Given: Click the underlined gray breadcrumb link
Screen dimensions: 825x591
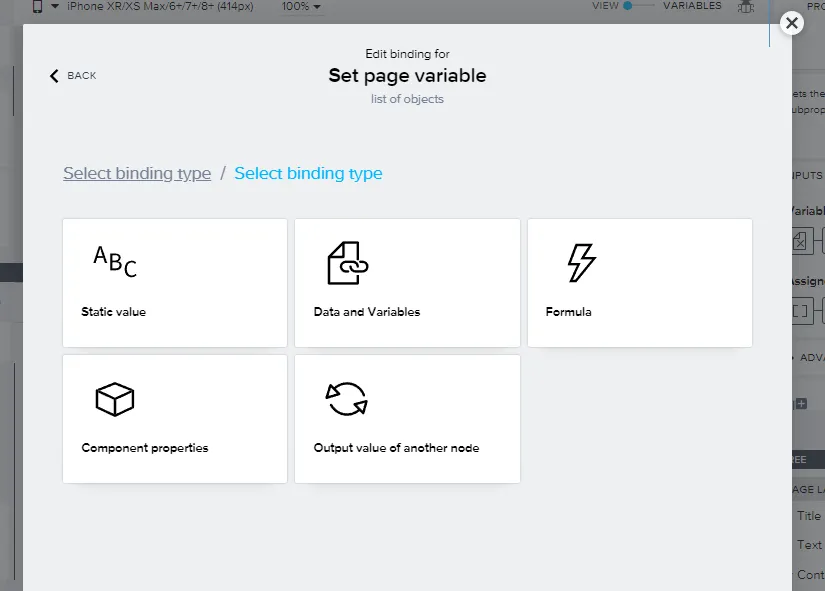Looking at the screenshot, I should 137,173.
